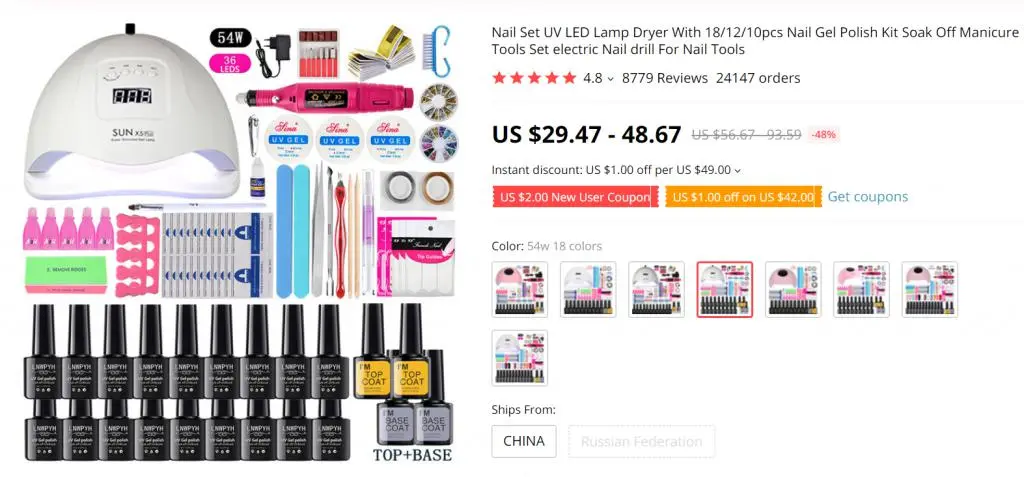The height and width of the screenshot is (477, 1024).
Task: Select the sixth color variant thumbnail
Action: pos(861,289)
